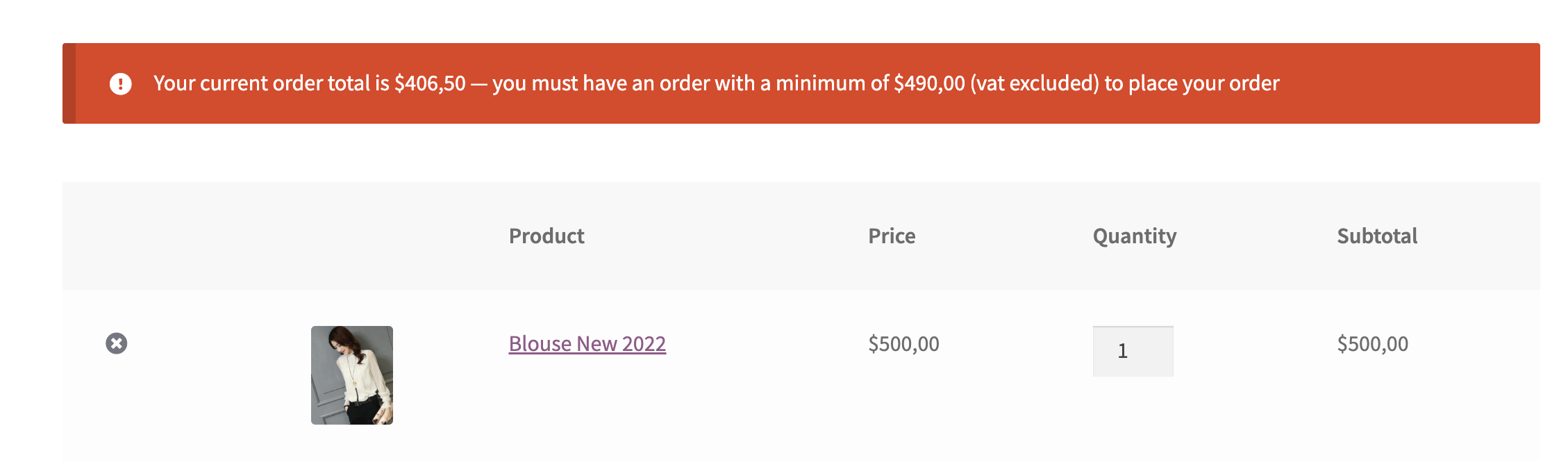Click the blank header cell above the remove icon
The height and width of the screenshot is (474, 1568).
point(117,236)
